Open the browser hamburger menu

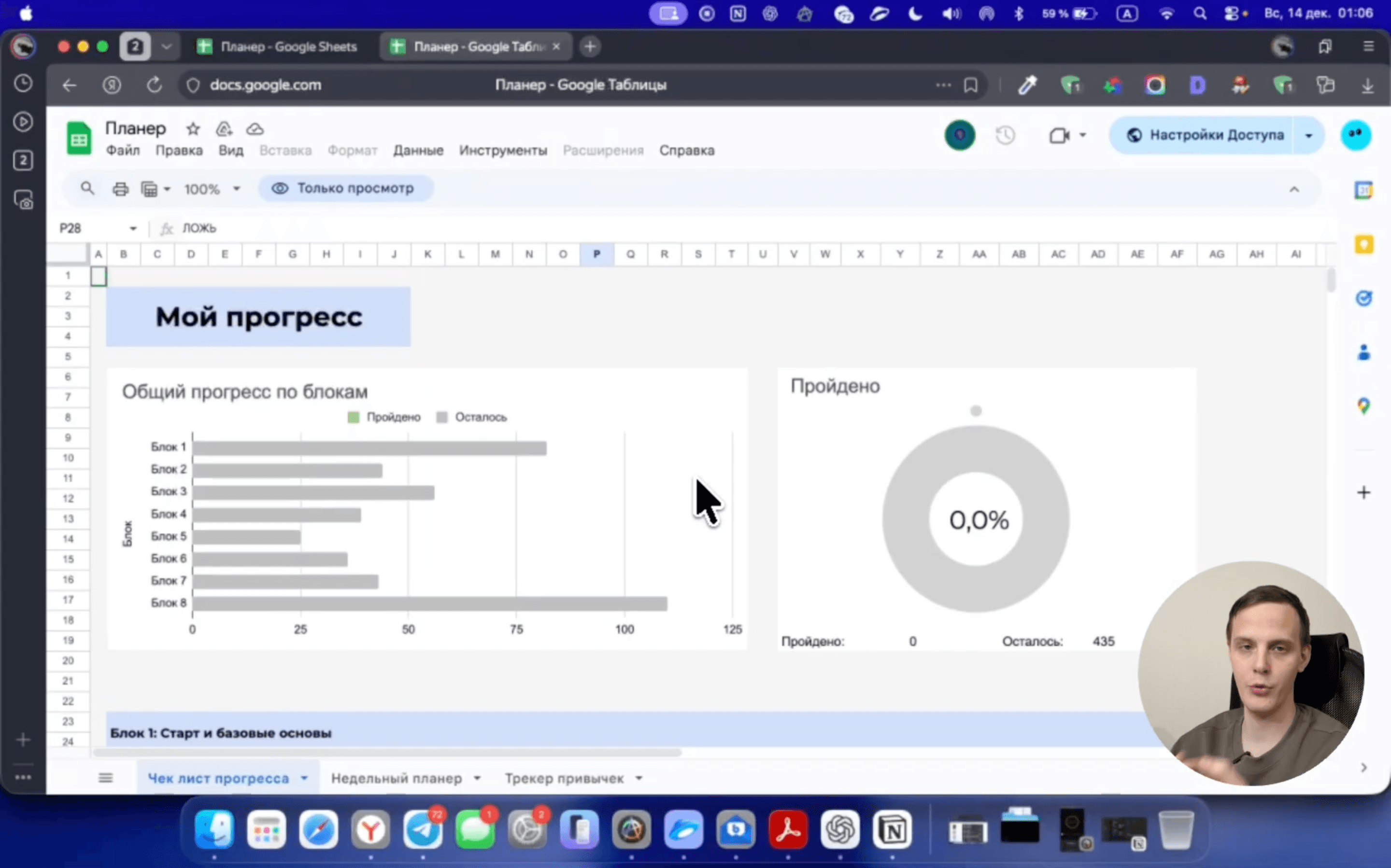pyautogui.click(x=1369, y=46)
